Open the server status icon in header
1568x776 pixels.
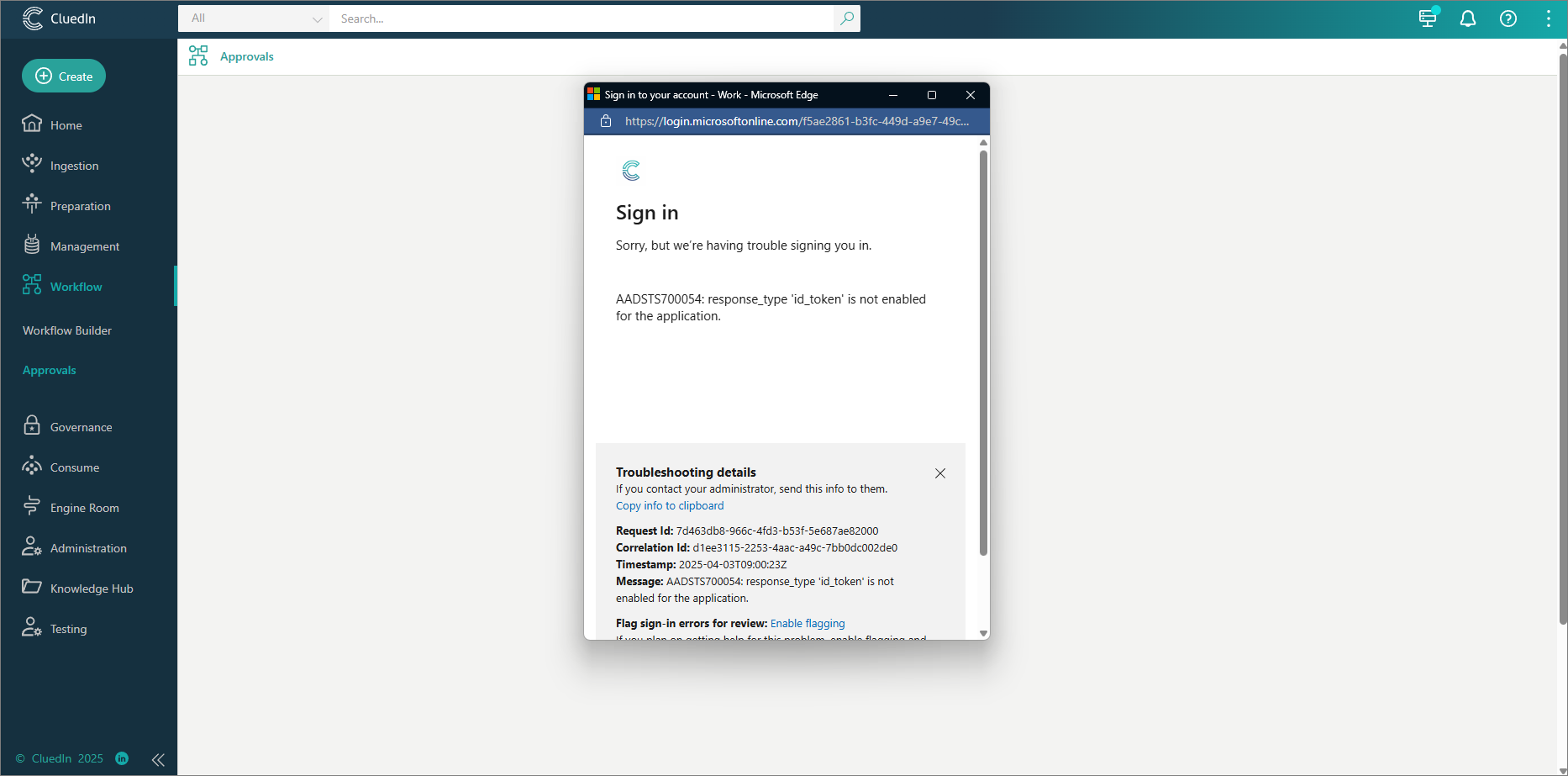[x=1428, y=18]
